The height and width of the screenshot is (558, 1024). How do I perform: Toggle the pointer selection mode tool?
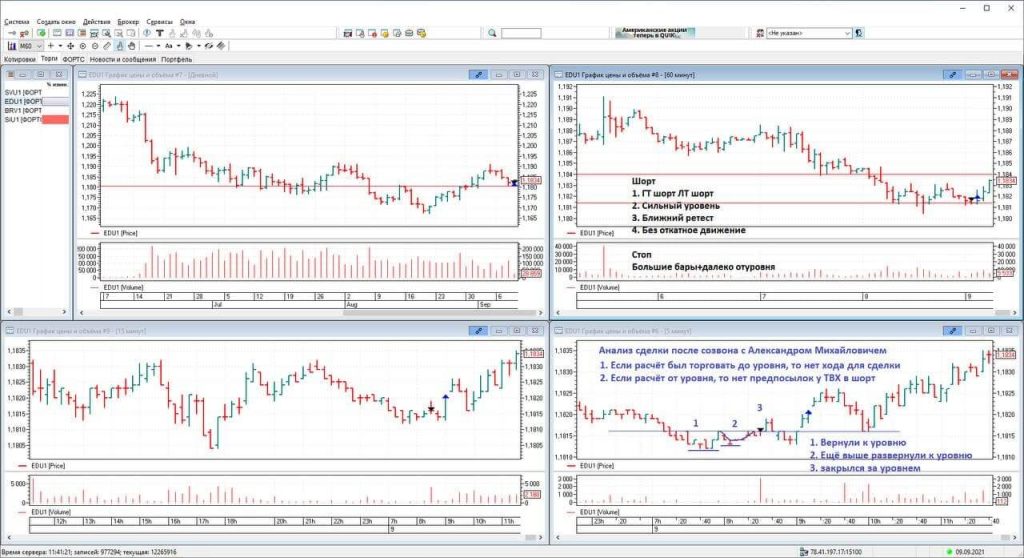120,46
